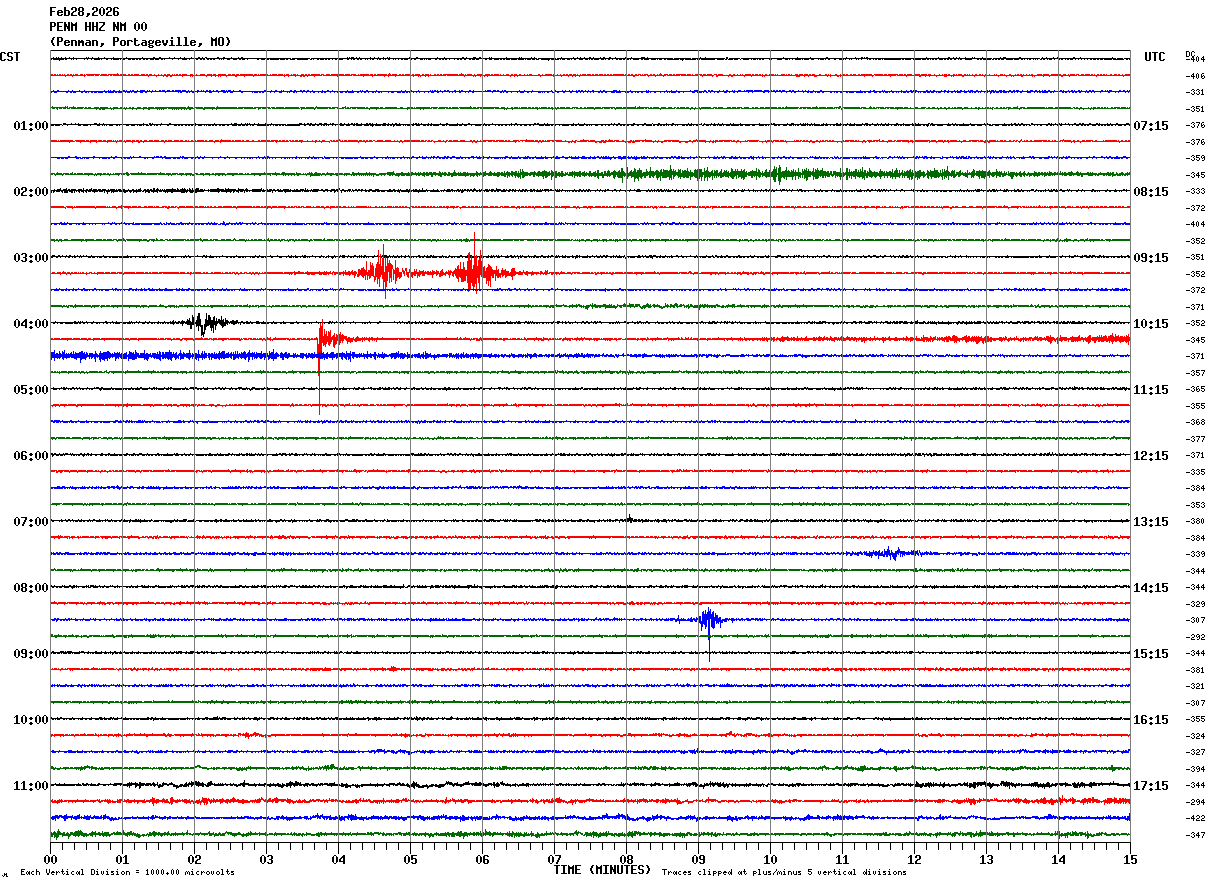The image size is (1210, 886).
Task: Click the TIME (MINUTES) axis title
Action: 602,870
